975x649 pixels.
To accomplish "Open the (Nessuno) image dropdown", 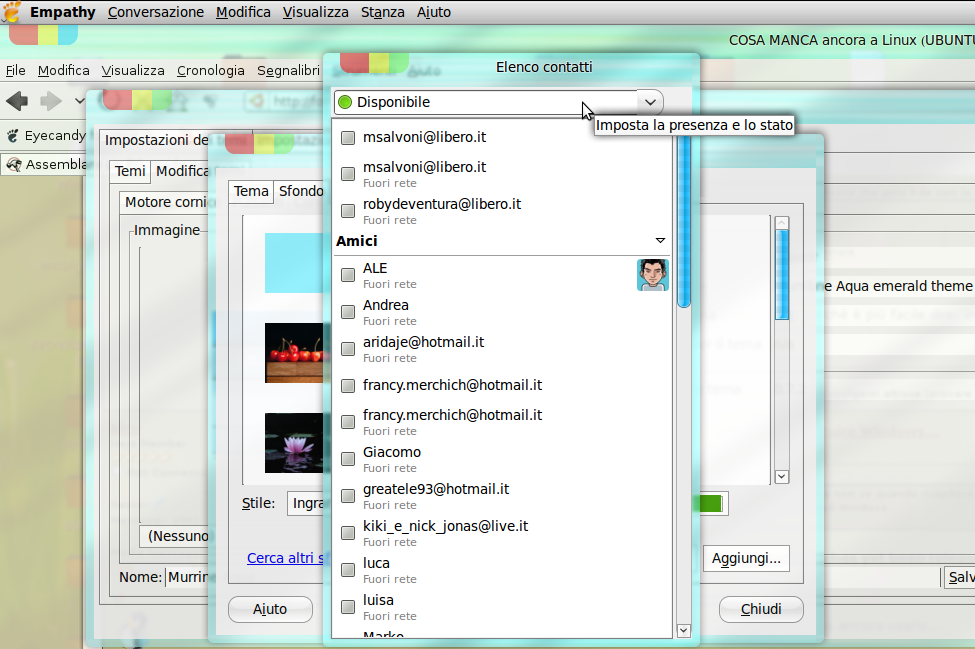I will click(x=175, y=536).
